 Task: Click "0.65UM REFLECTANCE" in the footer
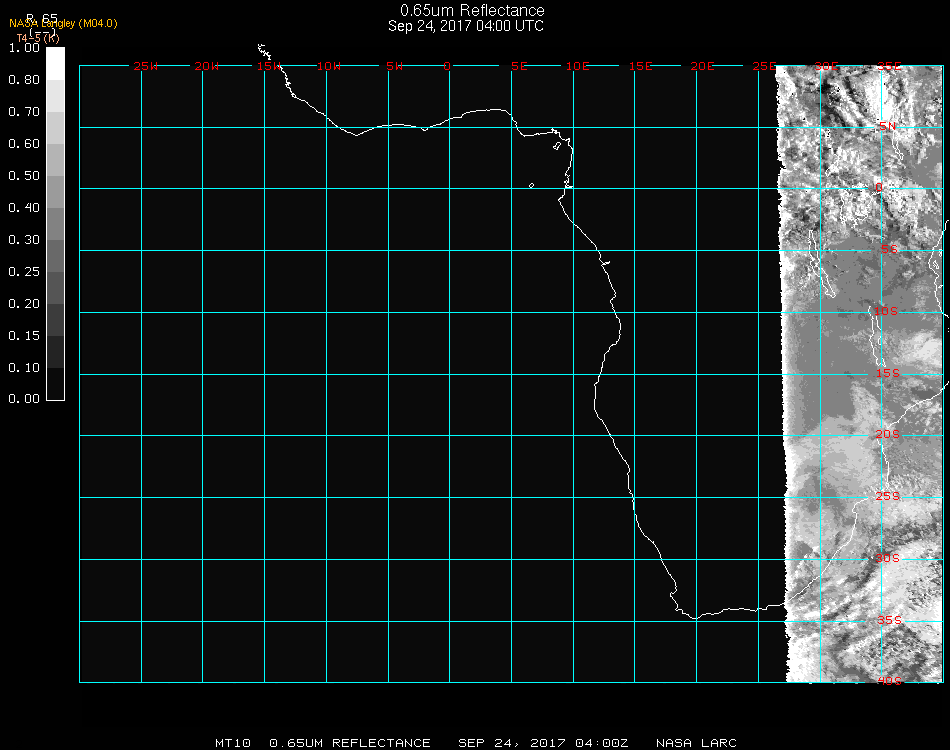(x=350, y=743)
